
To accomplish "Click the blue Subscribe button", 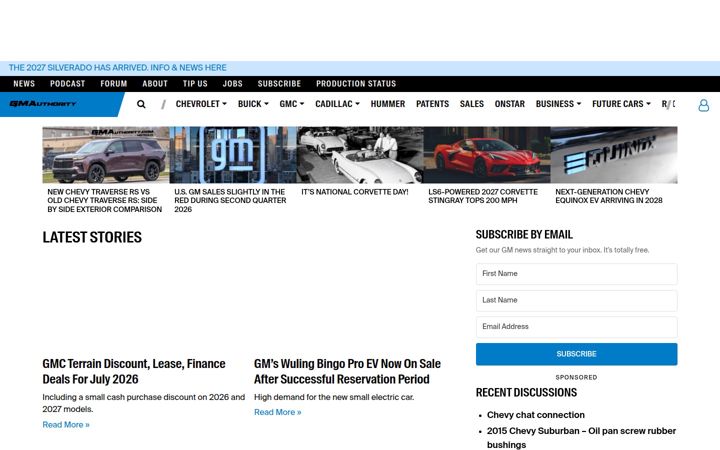I will 576,354.
